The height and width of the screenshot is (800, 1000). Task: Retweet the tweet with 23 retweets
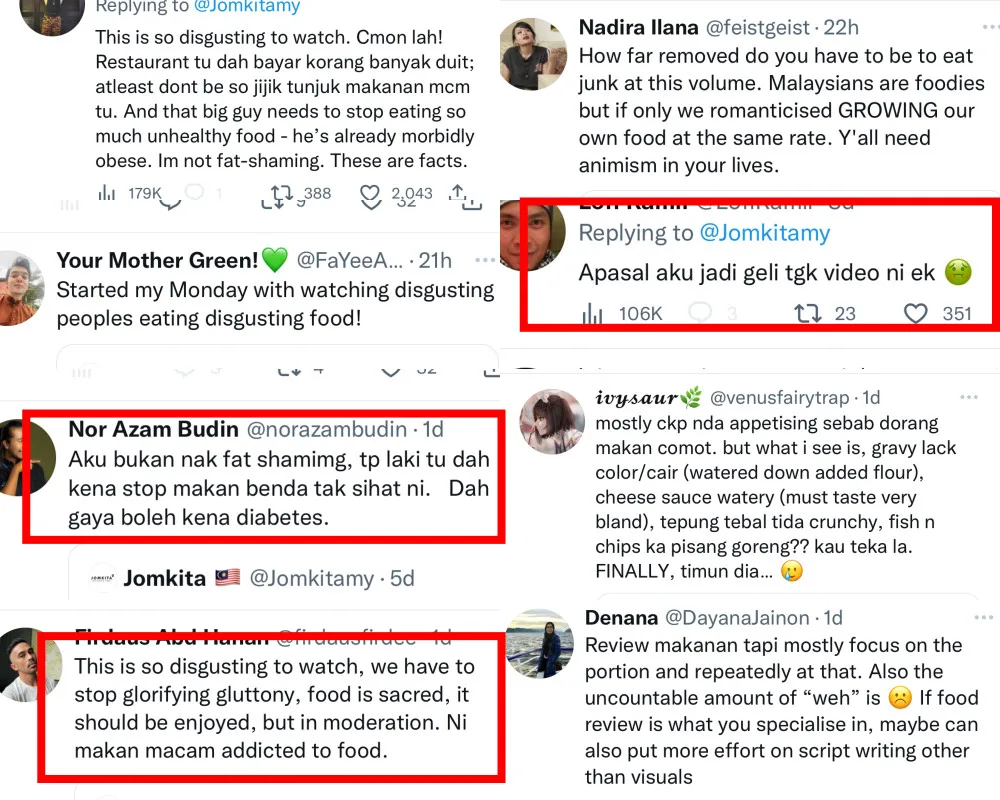click(807, 313)
